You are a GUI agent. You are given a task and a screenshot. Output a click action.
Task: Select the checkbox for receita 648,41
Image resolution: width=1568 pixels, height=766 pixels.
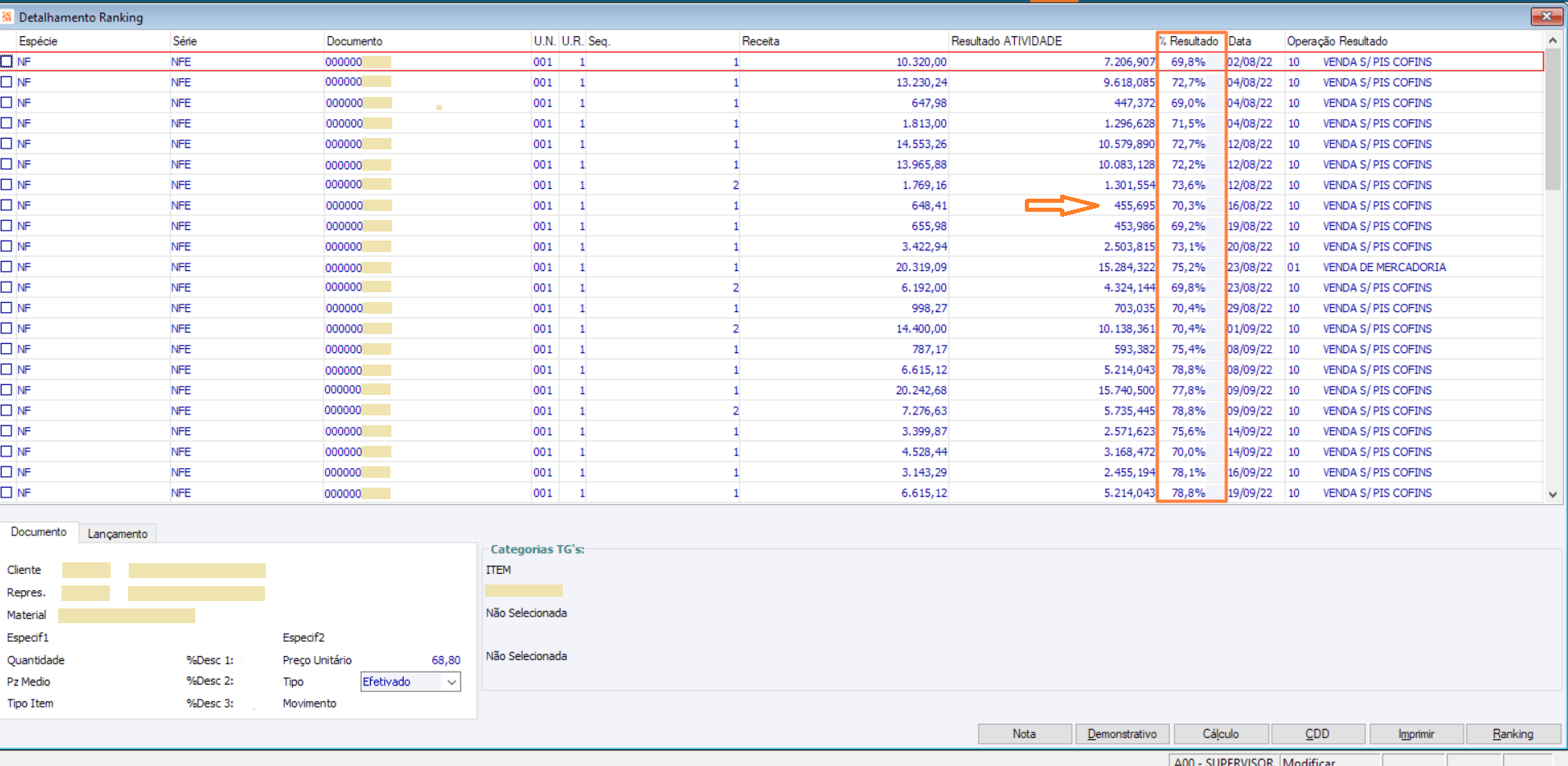point(7,205)
